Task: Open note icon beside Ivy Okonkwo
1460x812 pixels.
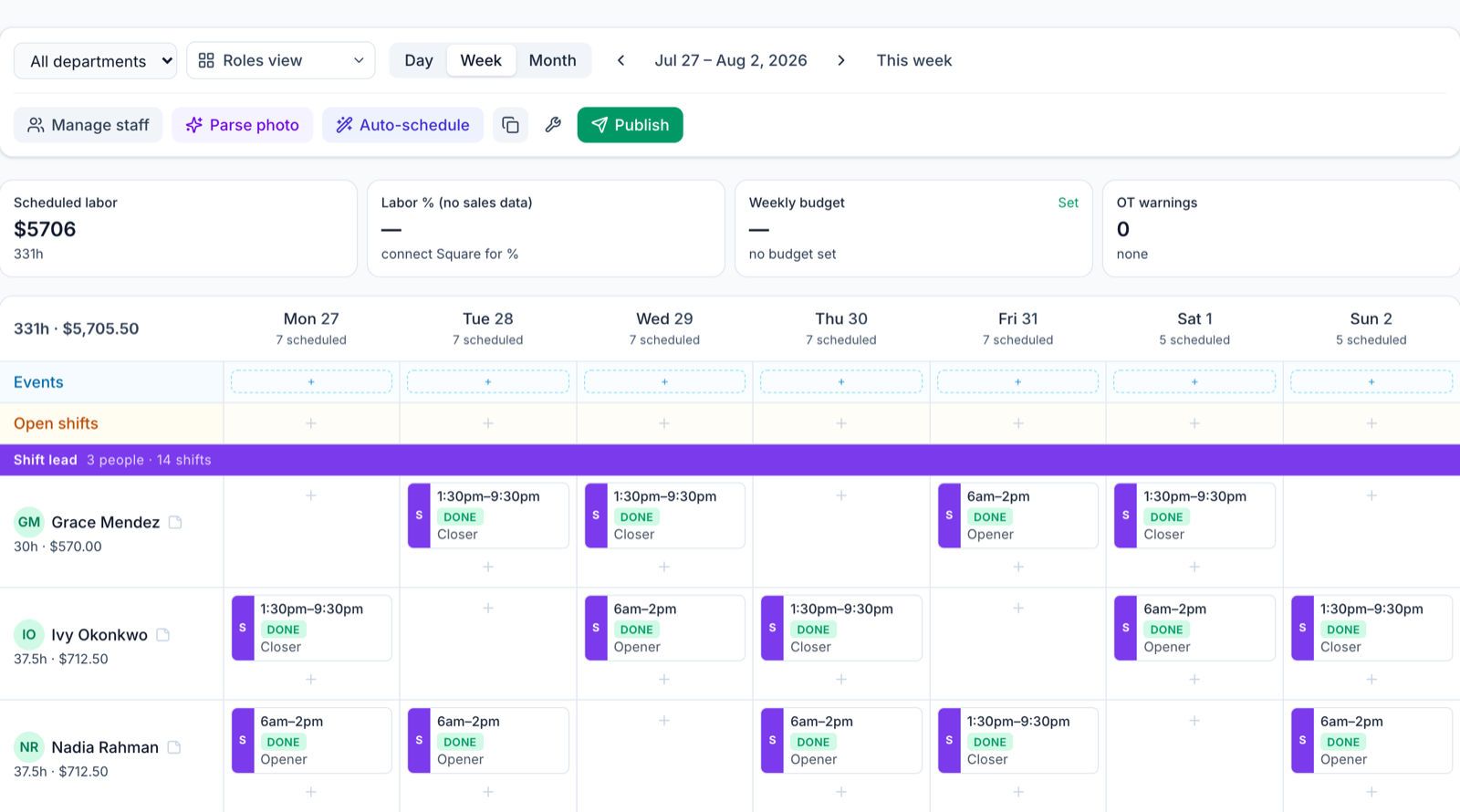Action: click(163, 634)
